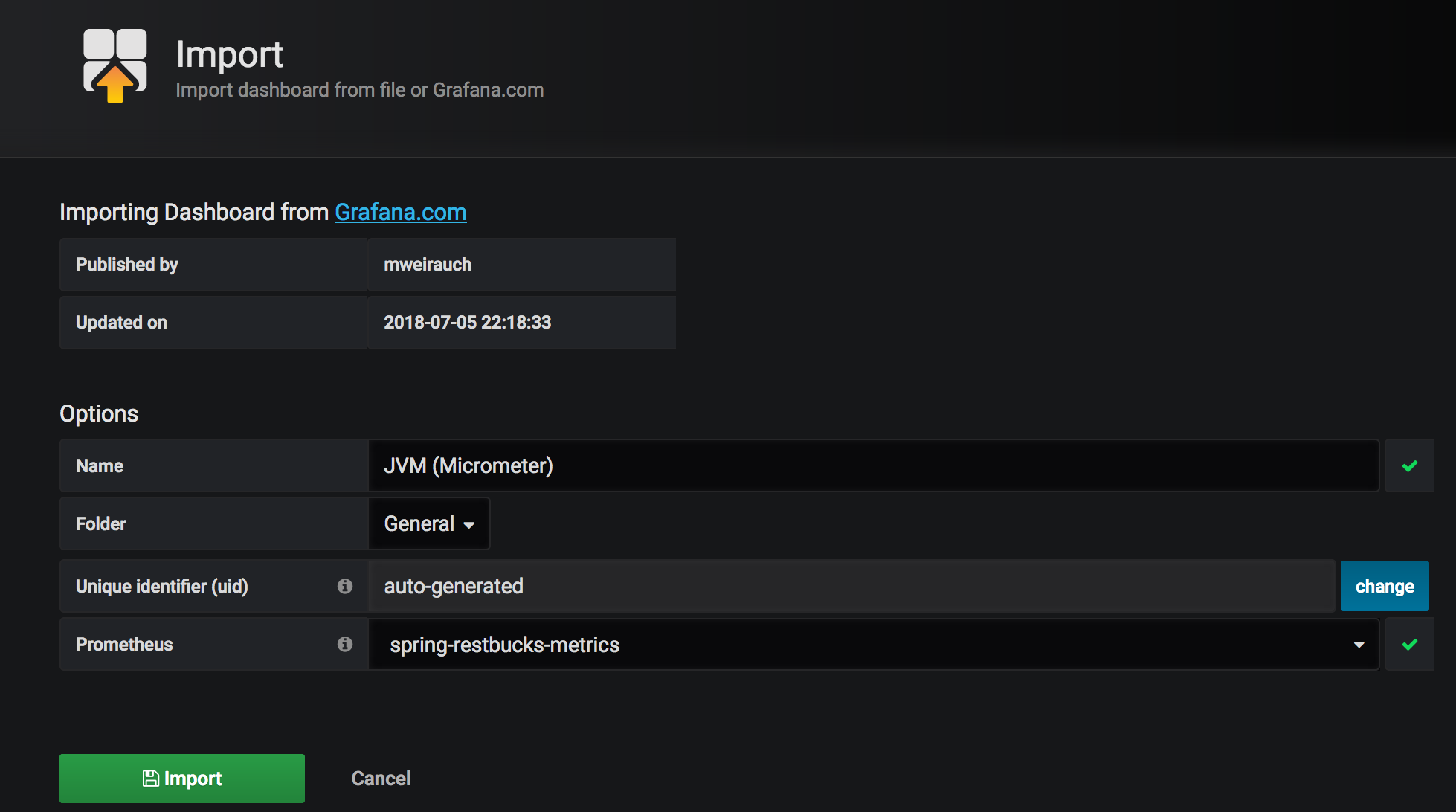This screenshot has width=1456, height=812.
Task: Click the Updated on timestamp row
Action: coord(468,323)
